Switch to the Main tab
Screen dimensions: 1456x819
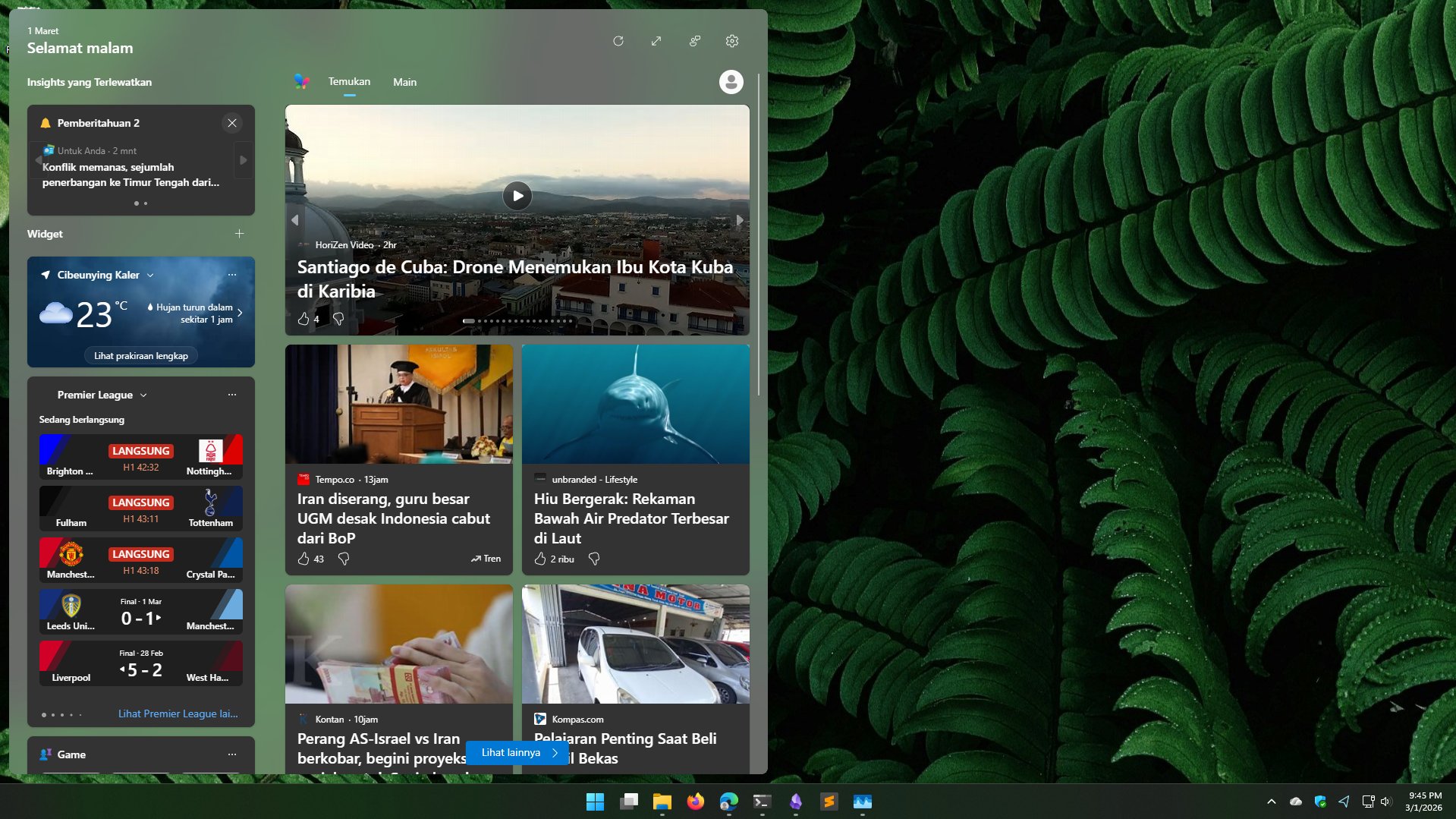[x=404, y=81]
